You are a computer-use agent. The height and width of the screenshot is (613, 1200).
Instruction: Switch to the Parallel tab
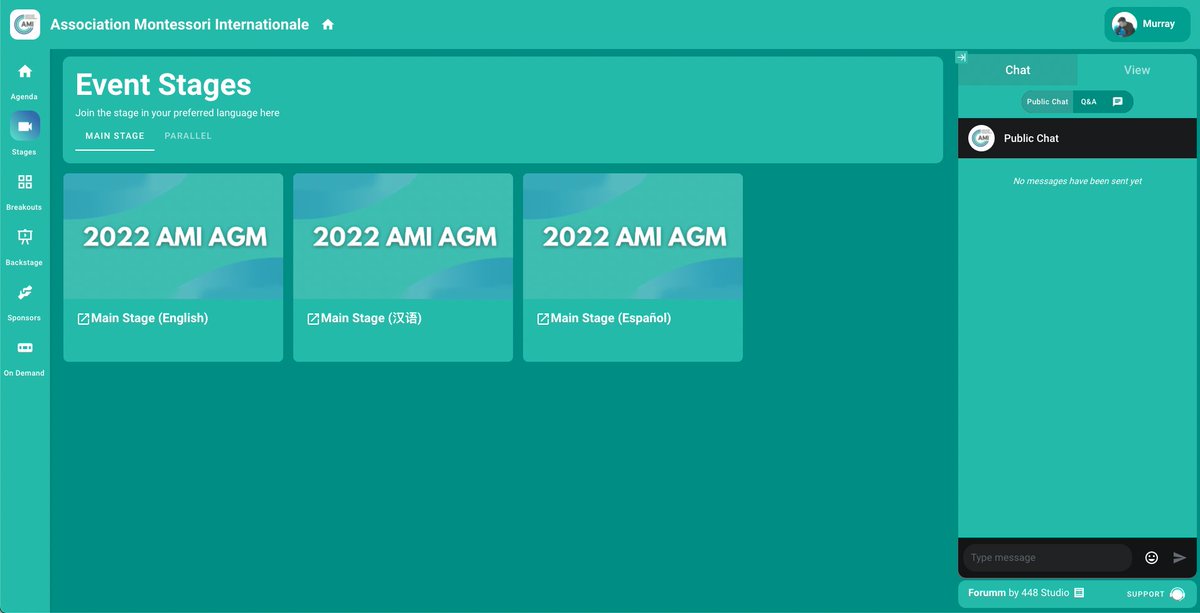[188, 137]
